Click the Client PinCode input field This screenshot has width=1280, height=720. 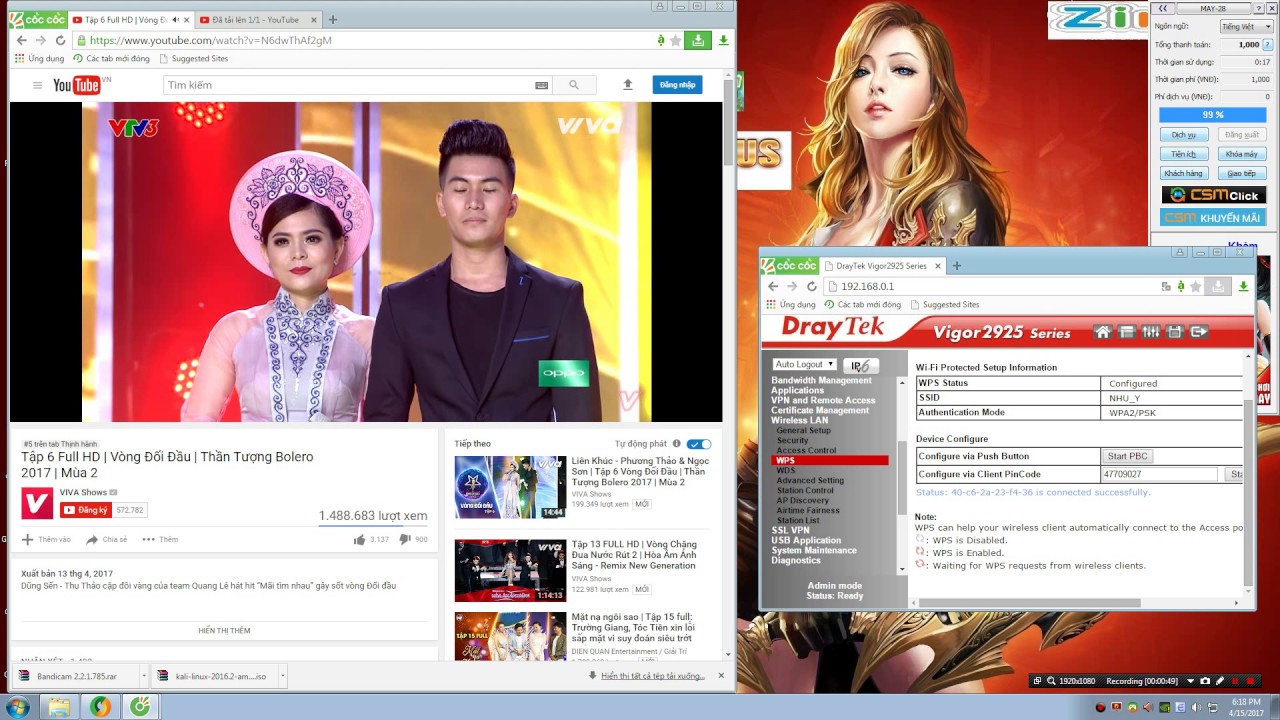[x=1159, y=474]
